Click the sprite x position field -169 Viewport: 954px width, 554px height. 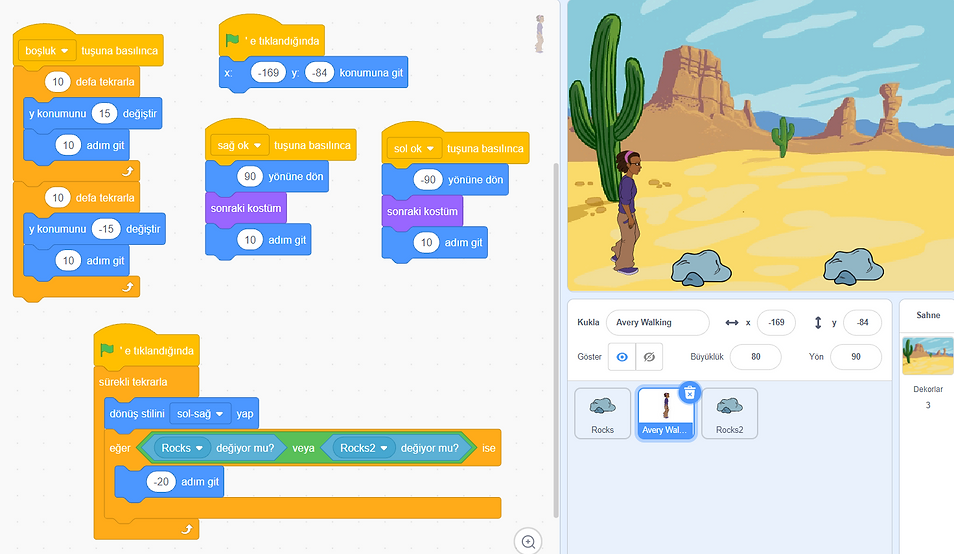pyautogui.click(x=776, y=322)
